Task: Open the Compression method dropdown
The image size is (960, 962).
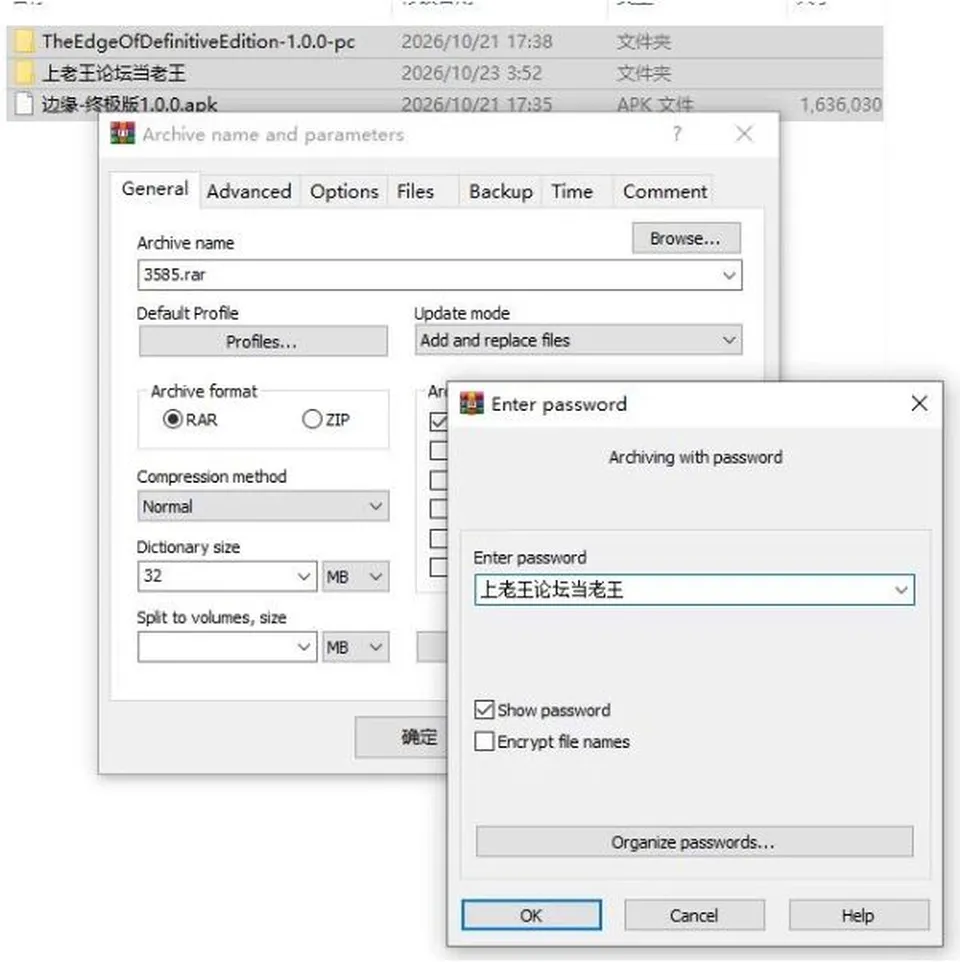Action: (x=375, y=506)
